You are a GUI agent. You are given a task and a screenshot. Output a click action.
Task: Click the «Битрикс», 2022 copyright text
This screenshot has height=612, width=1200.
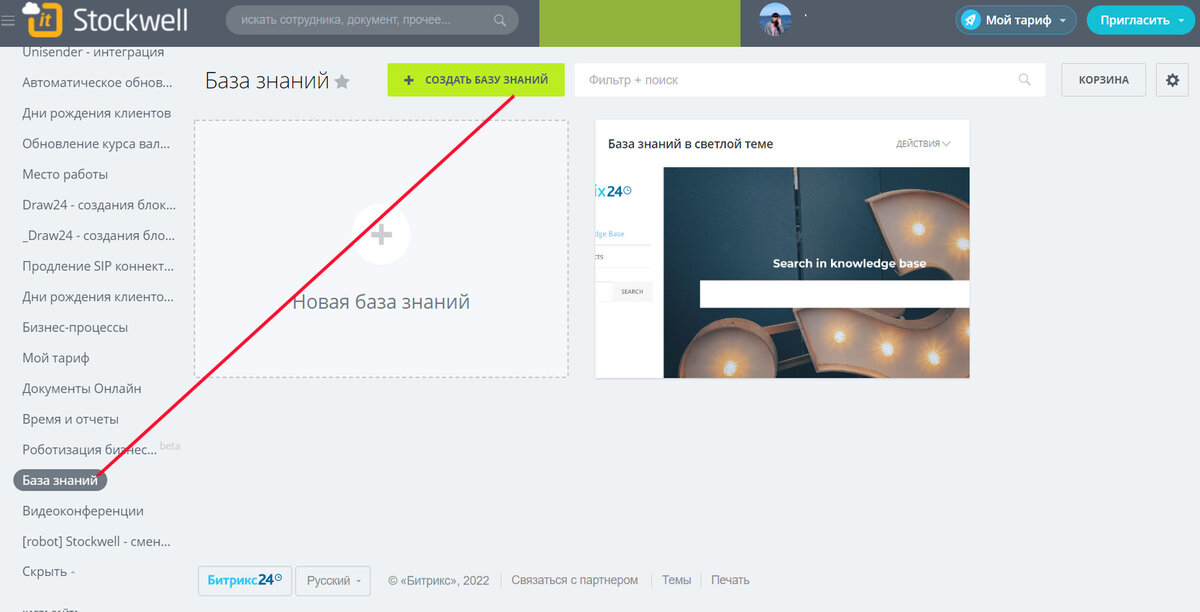click(x=438, y=580)
